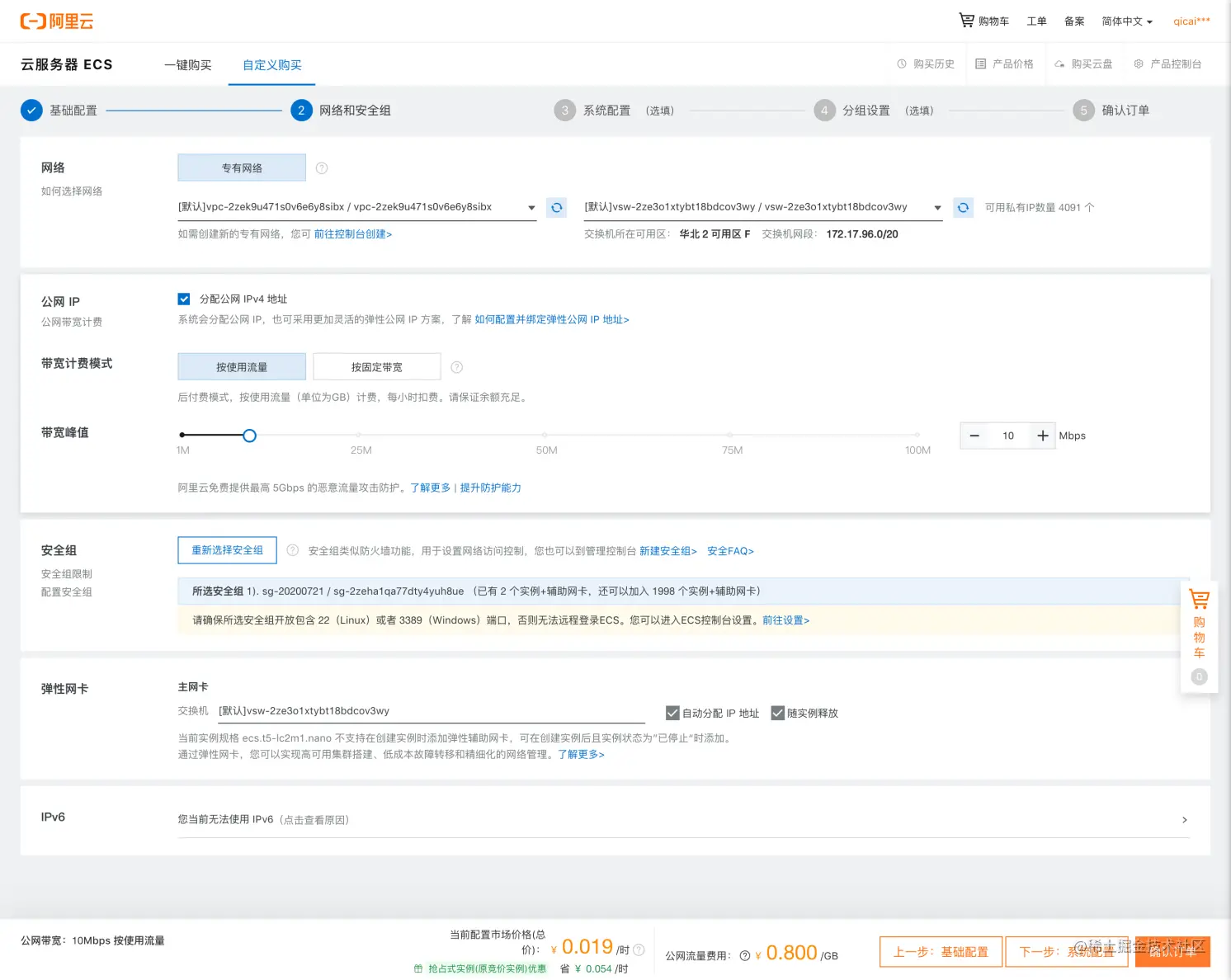Open 提升防护能力 link
Screen dimensions: 1231x980
(x=491, y=488)
